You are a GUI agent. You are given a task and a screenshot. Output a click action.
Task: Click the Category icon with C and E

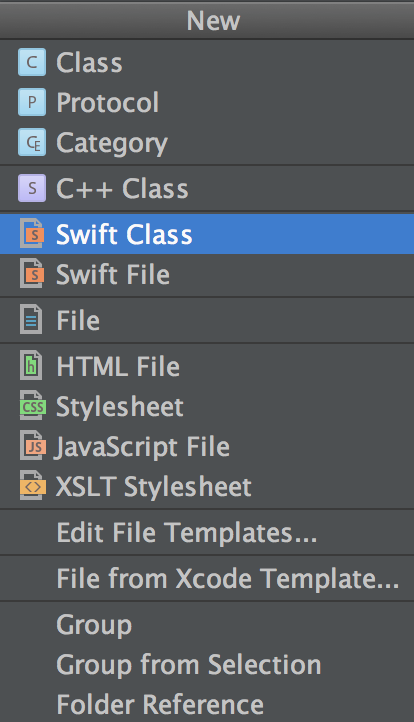[x=32, y=142]
